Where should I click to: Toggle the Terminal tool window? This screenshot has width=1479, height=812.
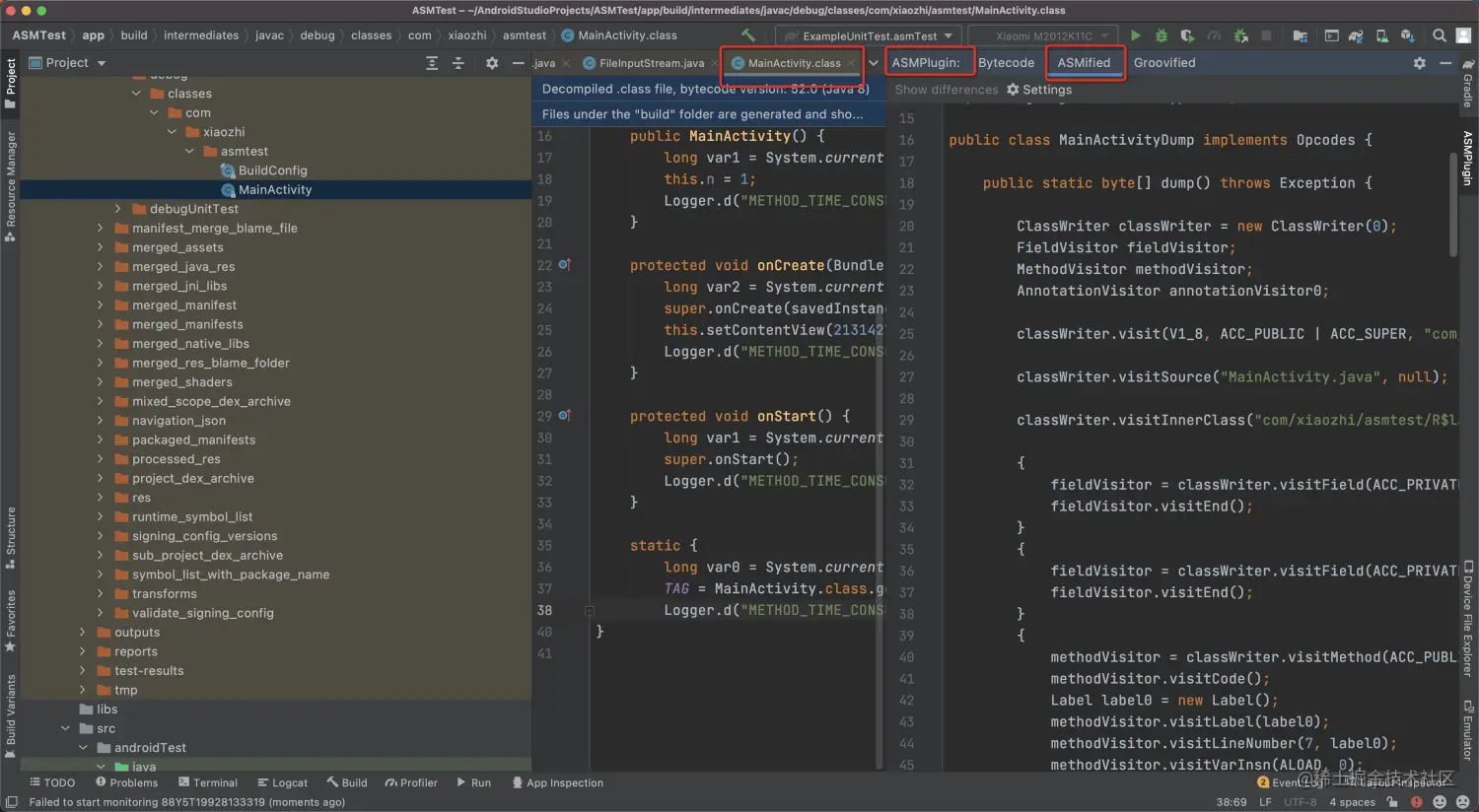pos(208,782)
